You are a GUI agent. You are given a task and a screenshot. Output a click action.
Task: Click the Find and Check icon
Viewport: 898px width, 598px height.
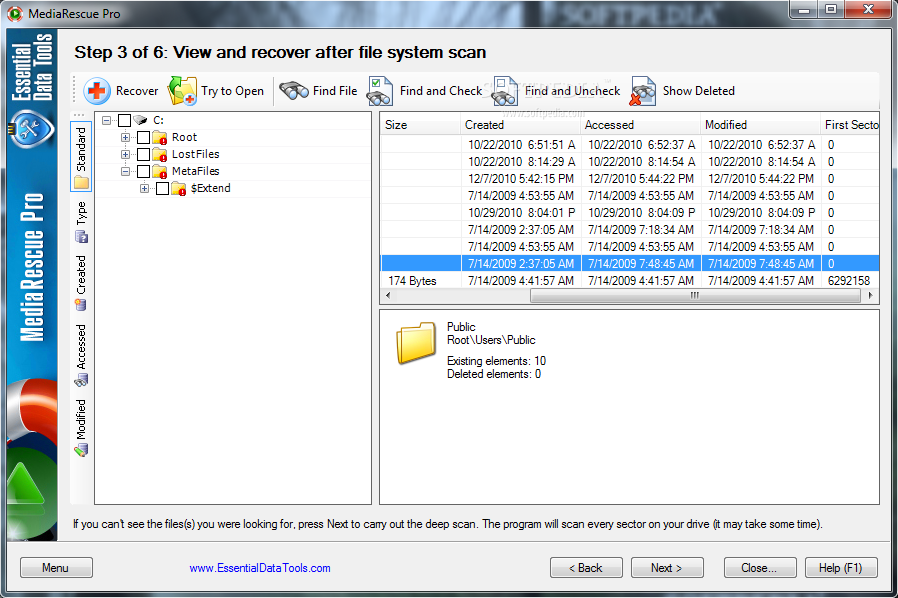pyautogui.click(x=380, y=91)
